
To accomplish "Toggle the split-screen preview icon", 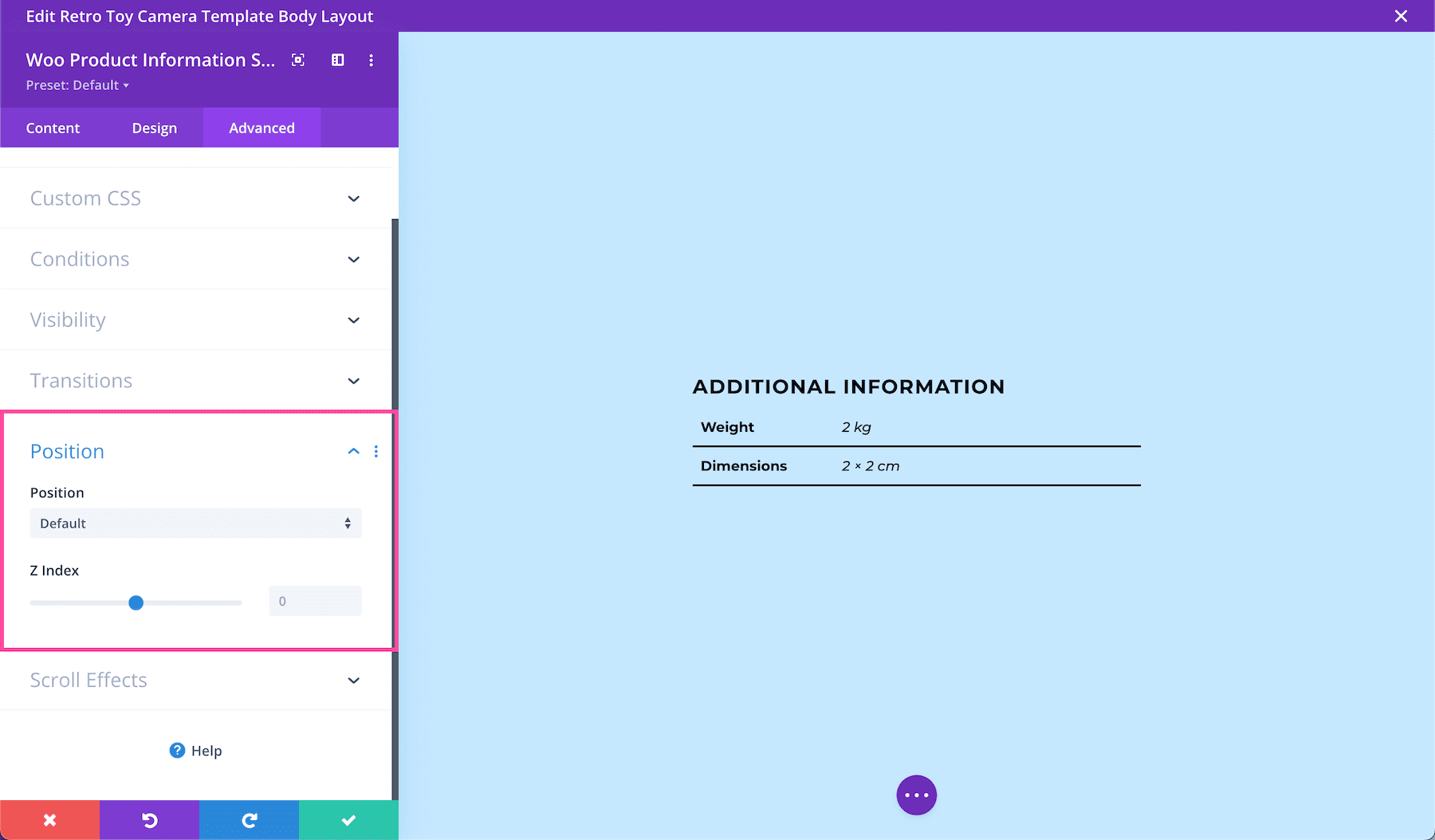I will (x=337, y=60).
